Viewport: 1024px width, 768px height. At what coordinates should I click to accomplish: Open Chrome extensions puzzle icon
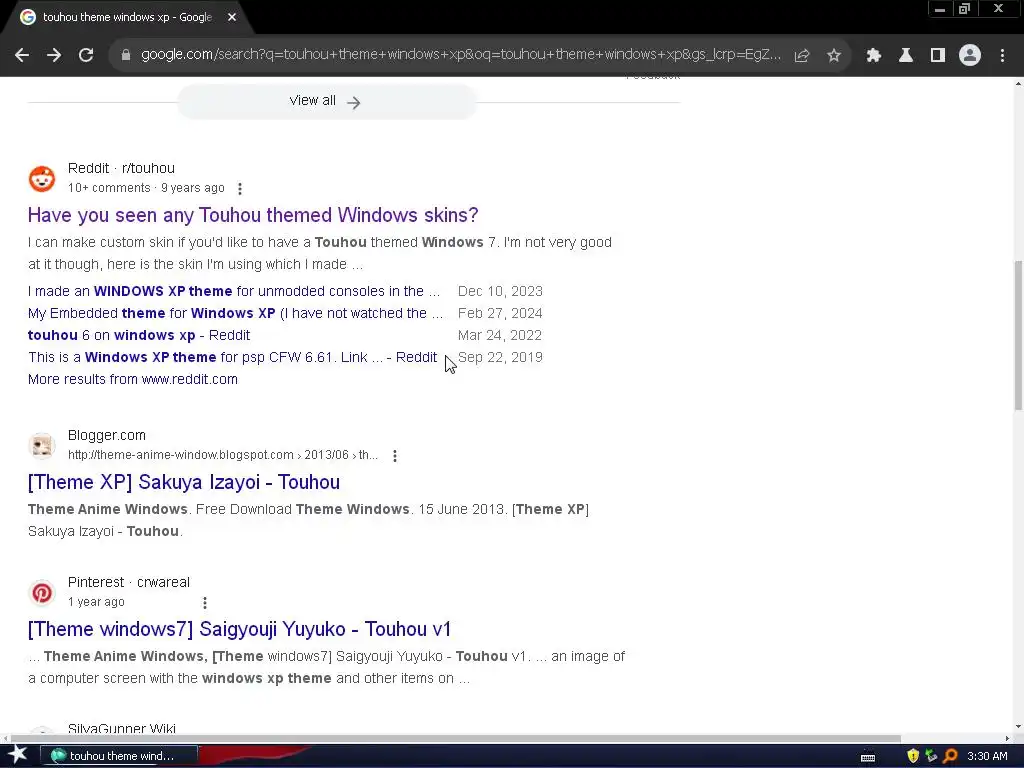(x=874, y=56)
